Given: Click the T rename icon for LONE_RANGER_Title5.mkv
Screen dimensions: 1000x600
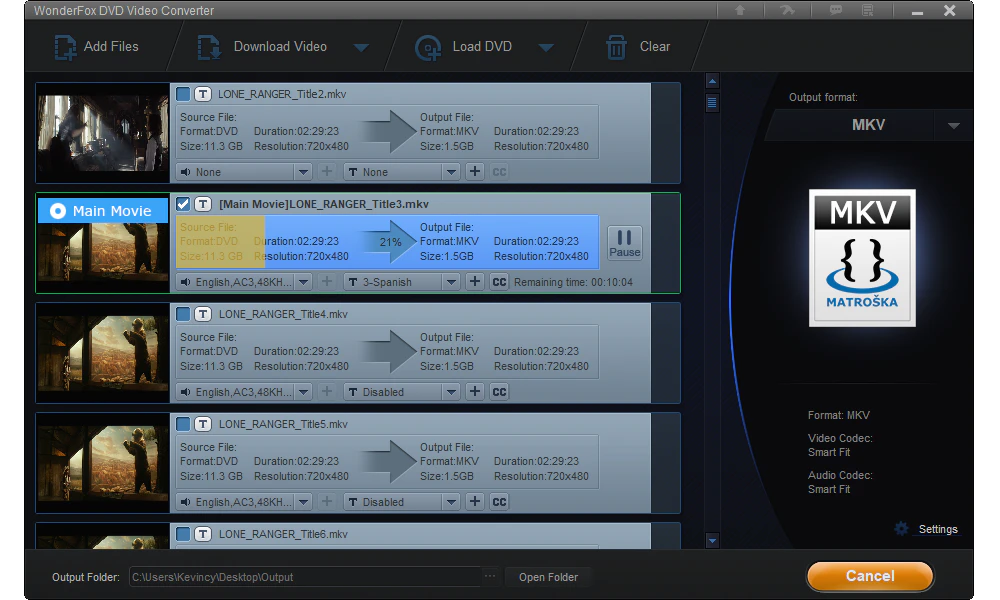Looking at the screenshot, I should (203, 424).
